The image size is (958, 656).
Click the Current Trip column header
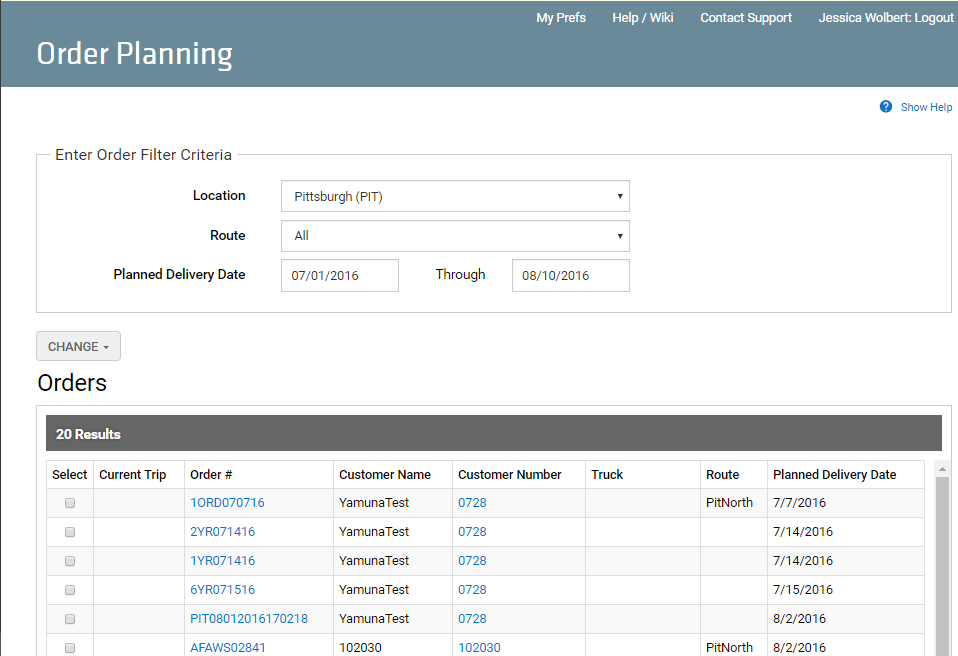pos(139,475)
